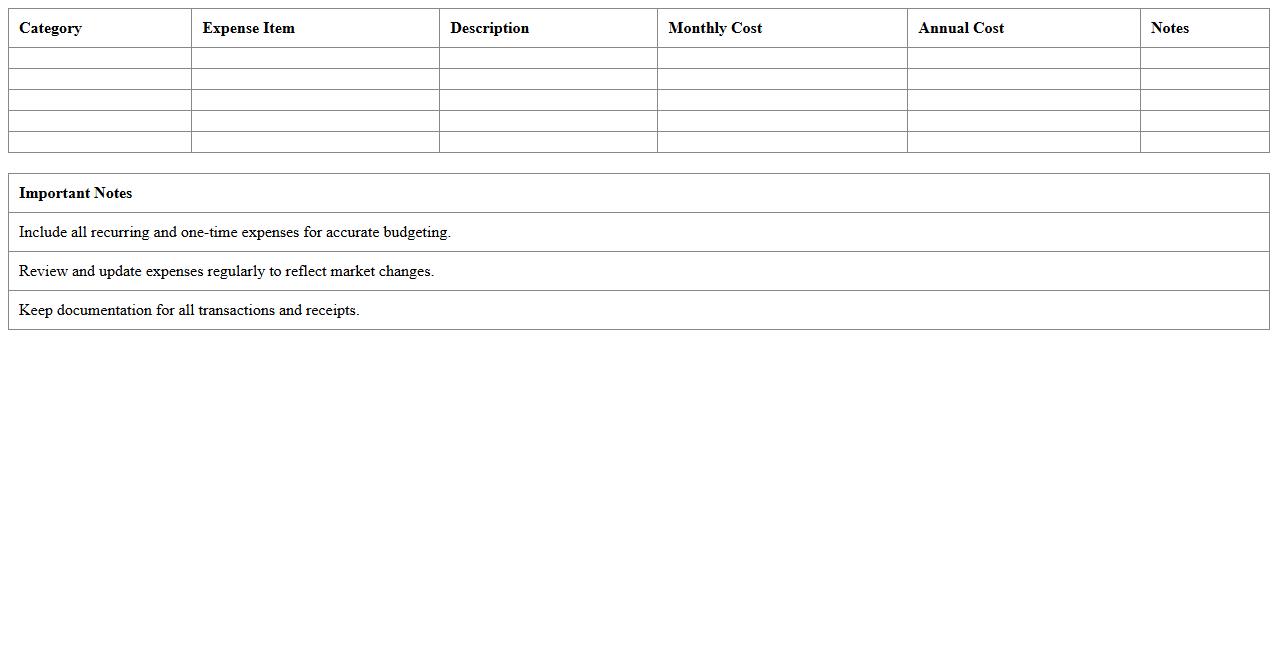This screenshot has width=1278, height=650.
Task: Click the first empty Category cell
Action: pos(100,58)
